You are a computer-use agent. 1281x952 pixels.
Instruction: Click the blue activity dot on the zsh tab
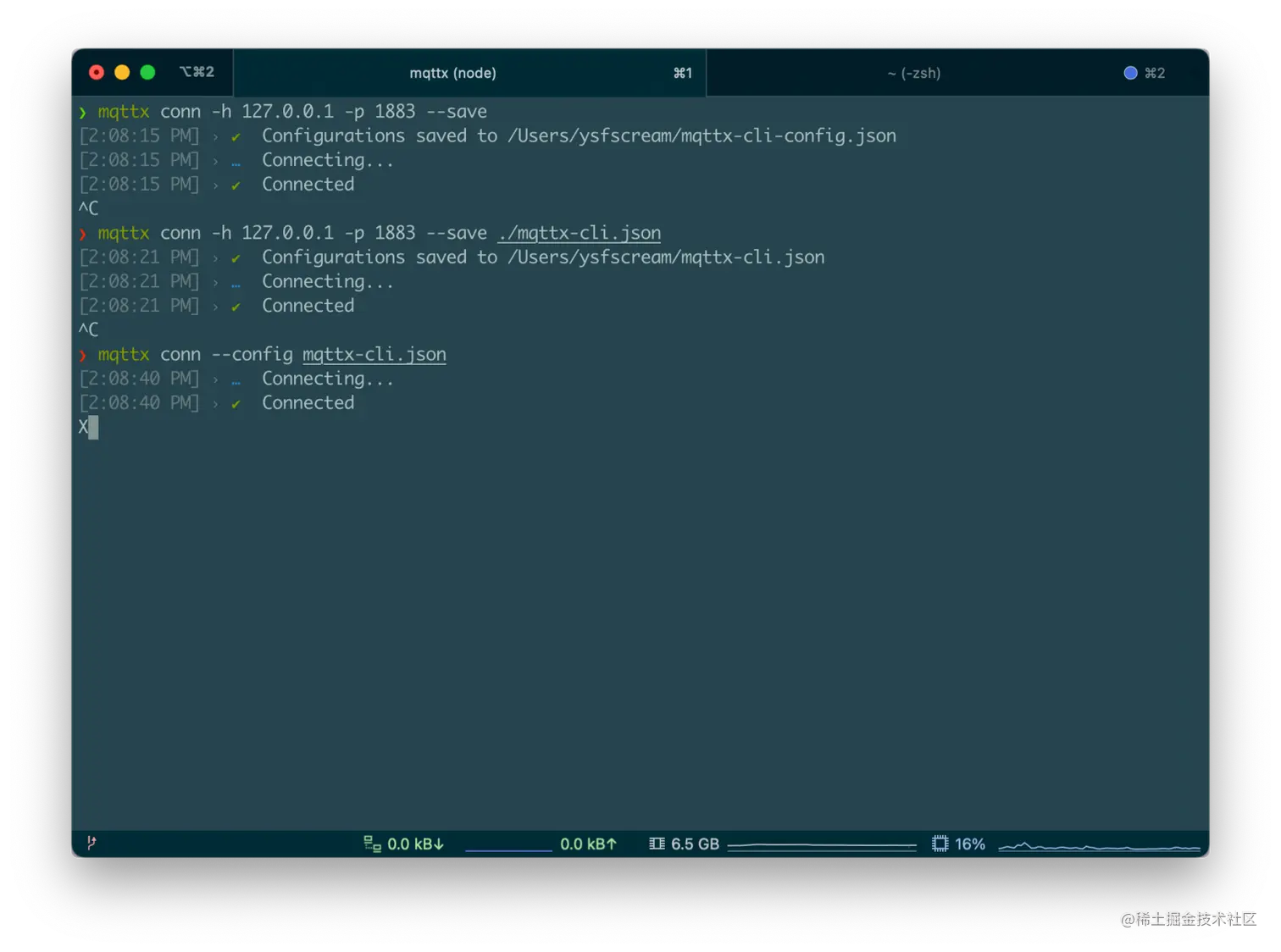tap(1130, 73)
